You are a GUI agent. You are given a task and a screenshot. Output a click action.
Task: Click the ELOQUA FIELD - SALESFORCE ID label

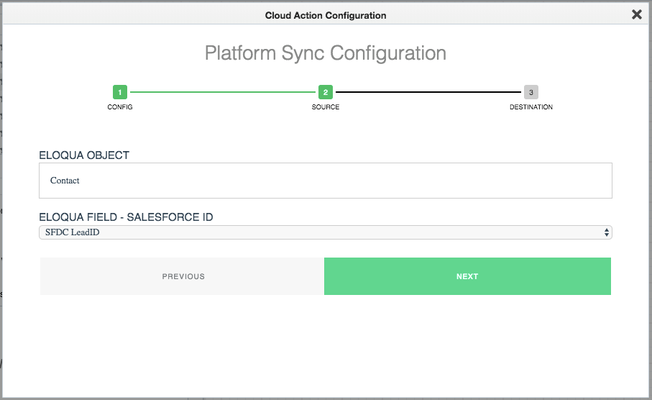[x=126, y=217]
